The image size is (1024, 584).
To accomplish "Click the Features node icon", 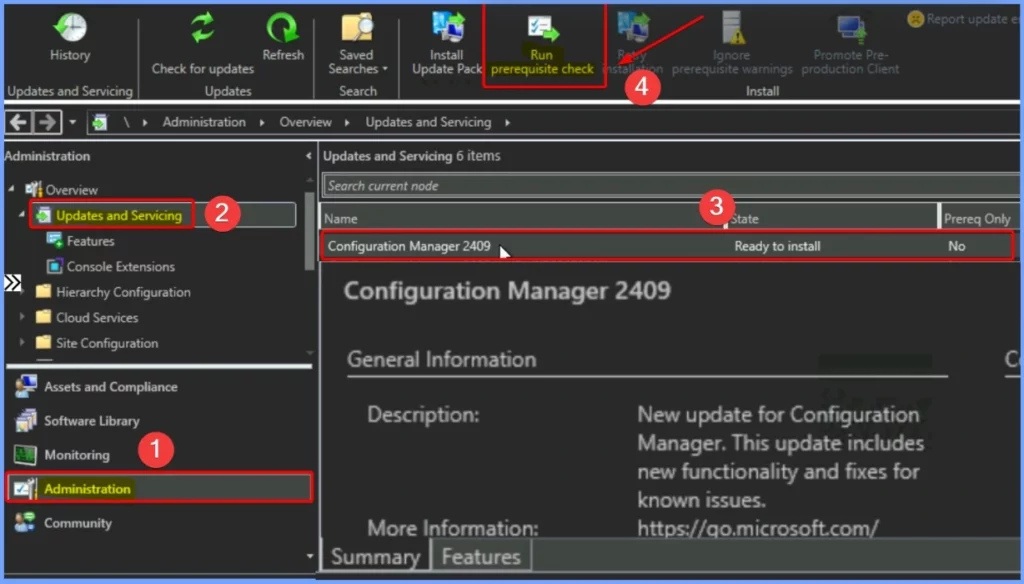I will click(x=54, y=240).
